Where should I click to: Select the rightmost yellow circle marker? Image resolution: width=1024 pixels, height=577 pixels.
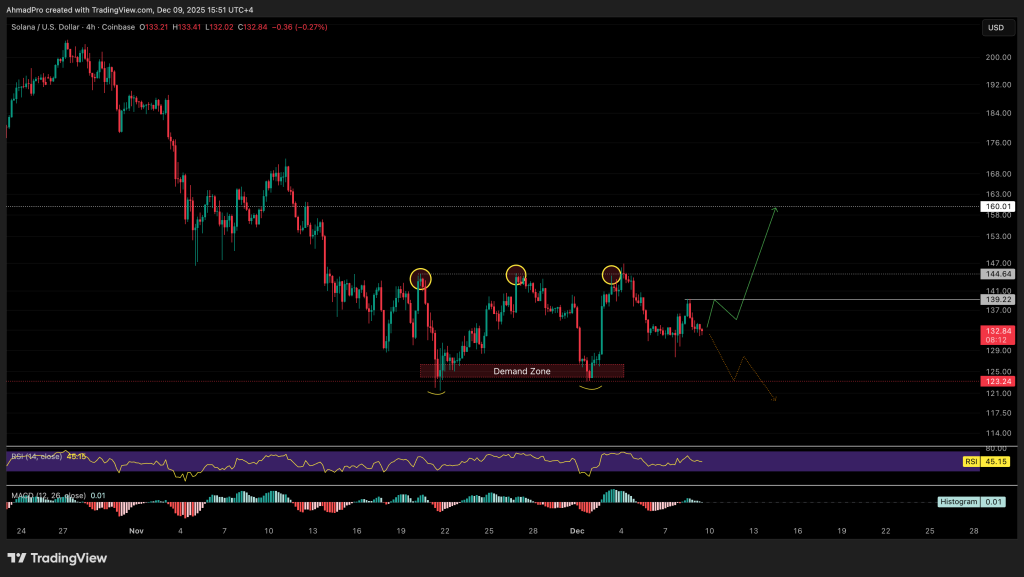[x=611, y=274]
